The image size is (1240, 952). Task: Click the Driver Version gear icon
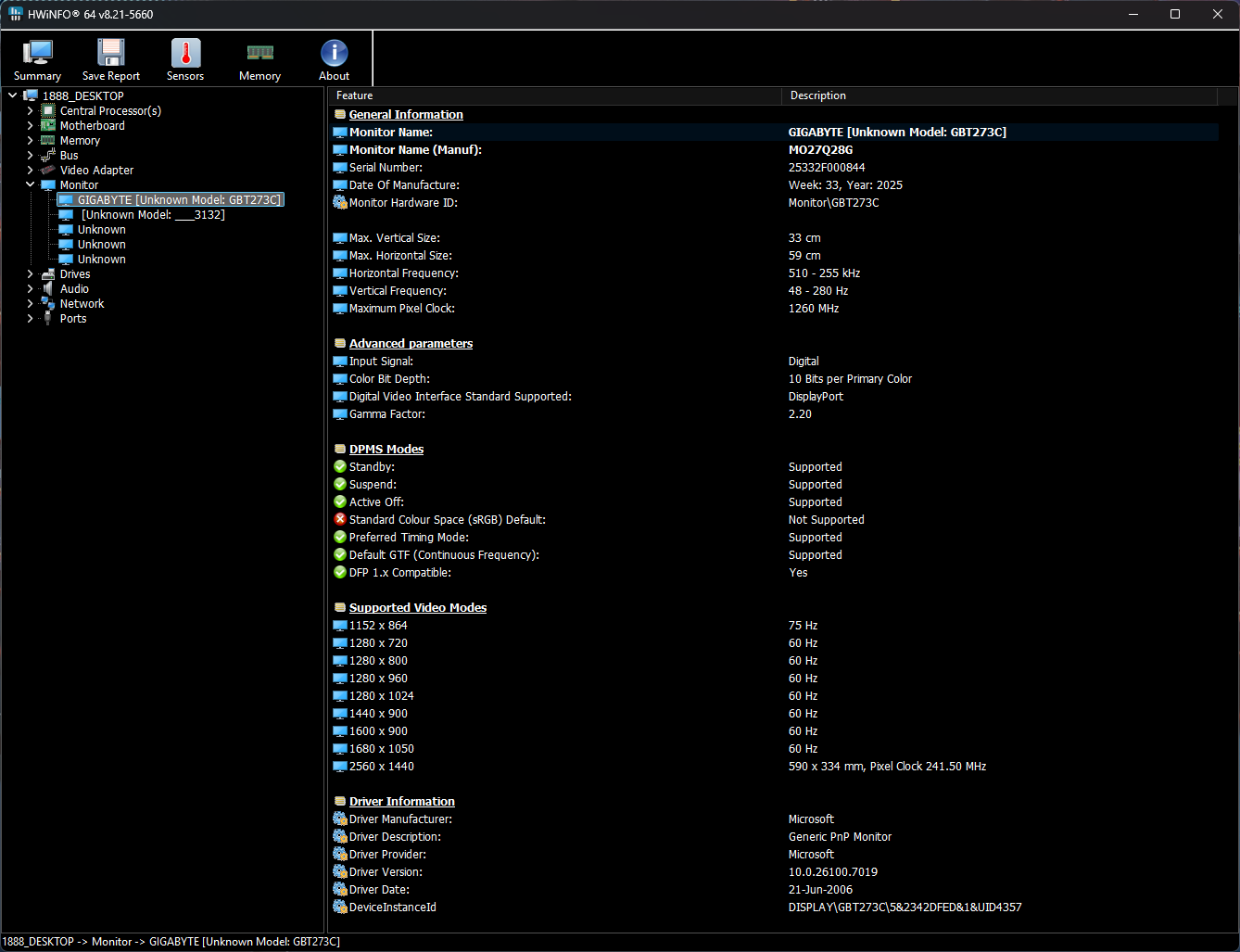[x=340, y=871]
